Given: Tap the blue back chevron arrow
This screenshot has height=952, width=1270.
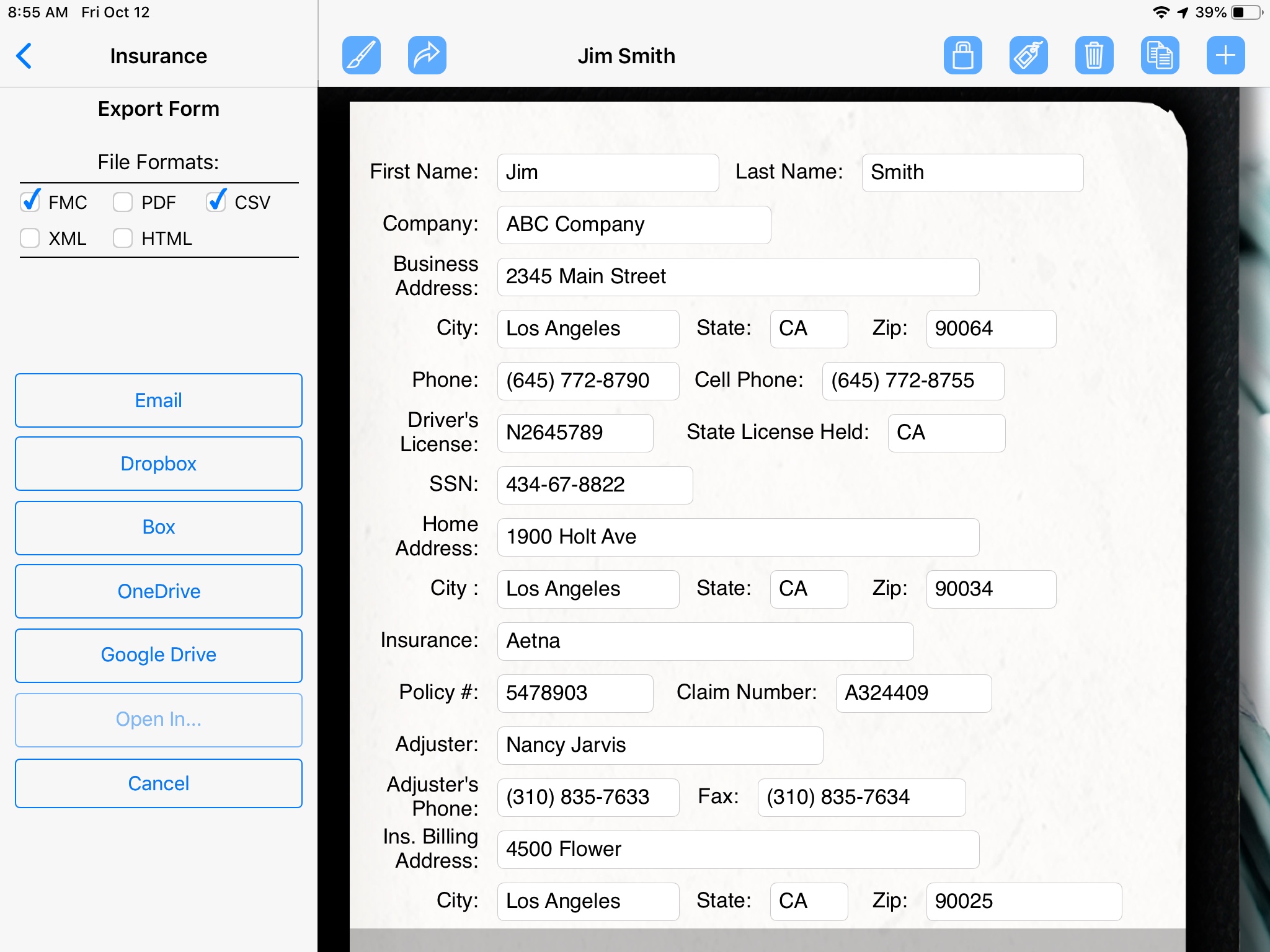Looking at the screenshot, I should click(x=24, y=56).
